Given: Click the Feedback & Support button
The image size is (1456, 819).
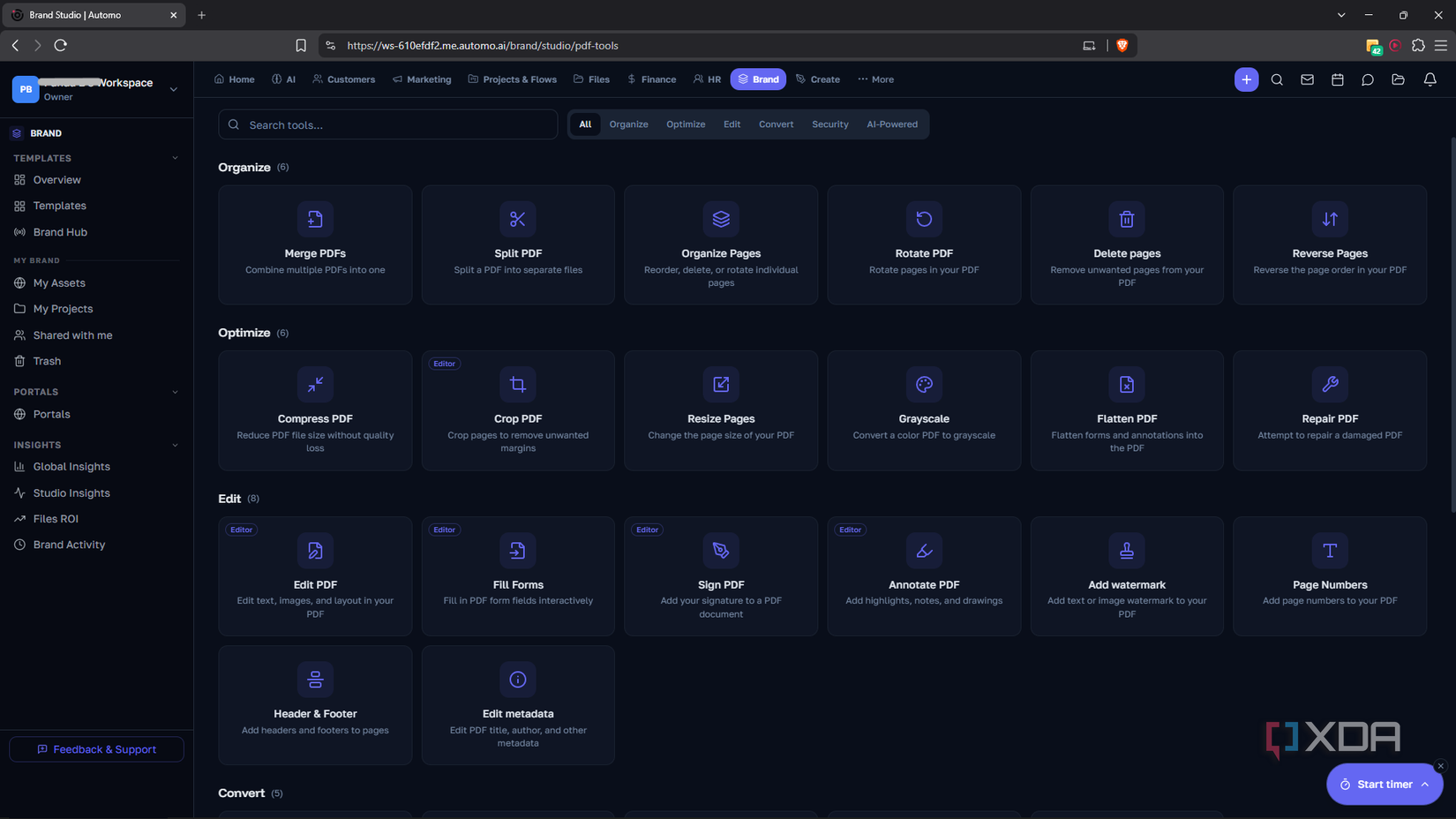Looking at the screenshot, I should 96,749.
